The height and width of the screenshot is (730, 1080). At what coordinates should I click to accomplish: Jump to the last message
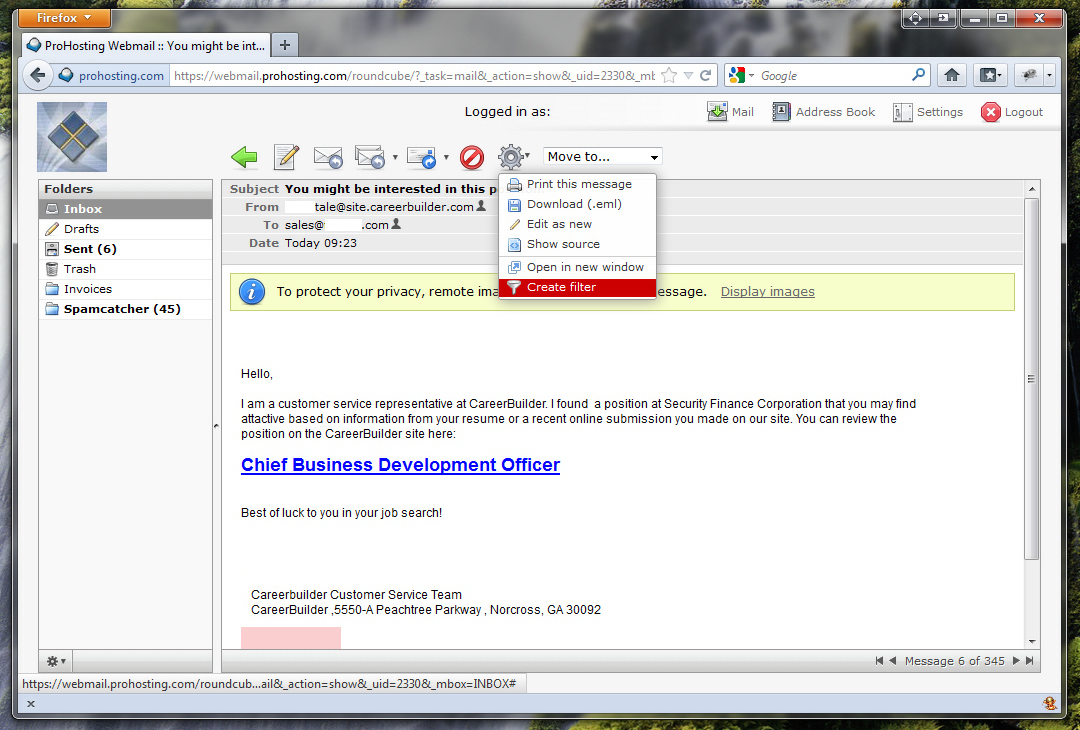click(x=1029, y=661)
